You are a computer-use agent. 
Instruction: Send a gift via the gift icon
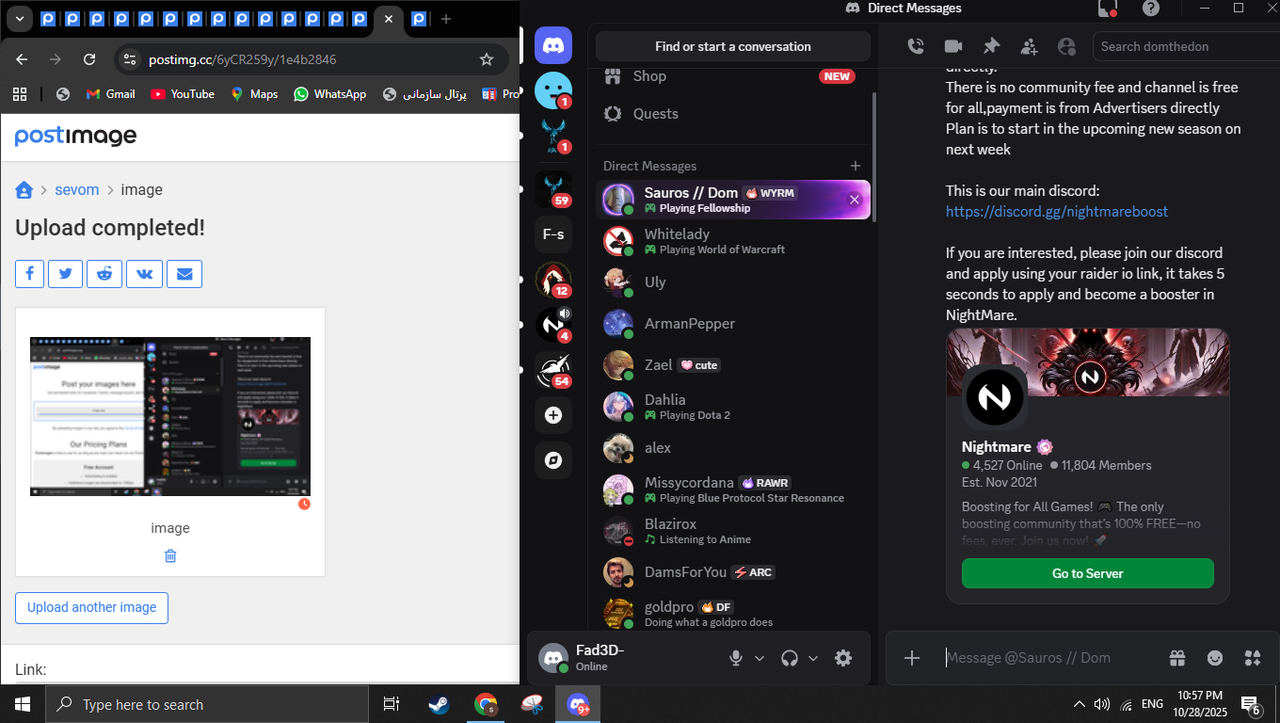click(x=1177, y=658)
